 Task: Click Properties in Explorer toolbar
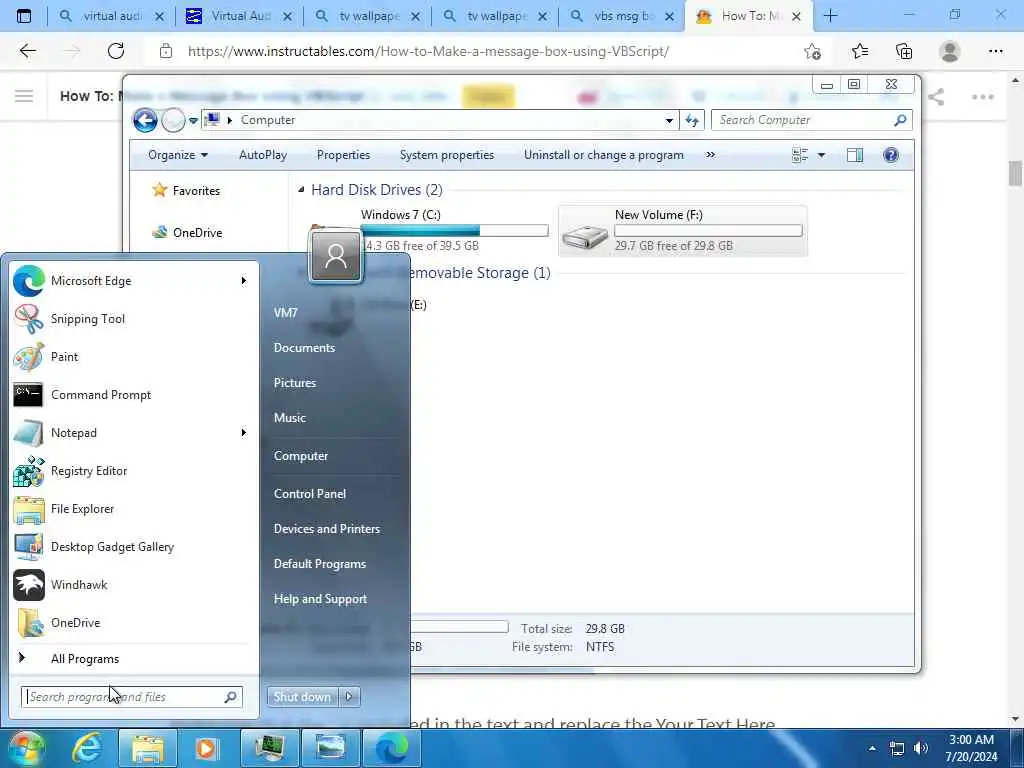[x=344, y=155]
